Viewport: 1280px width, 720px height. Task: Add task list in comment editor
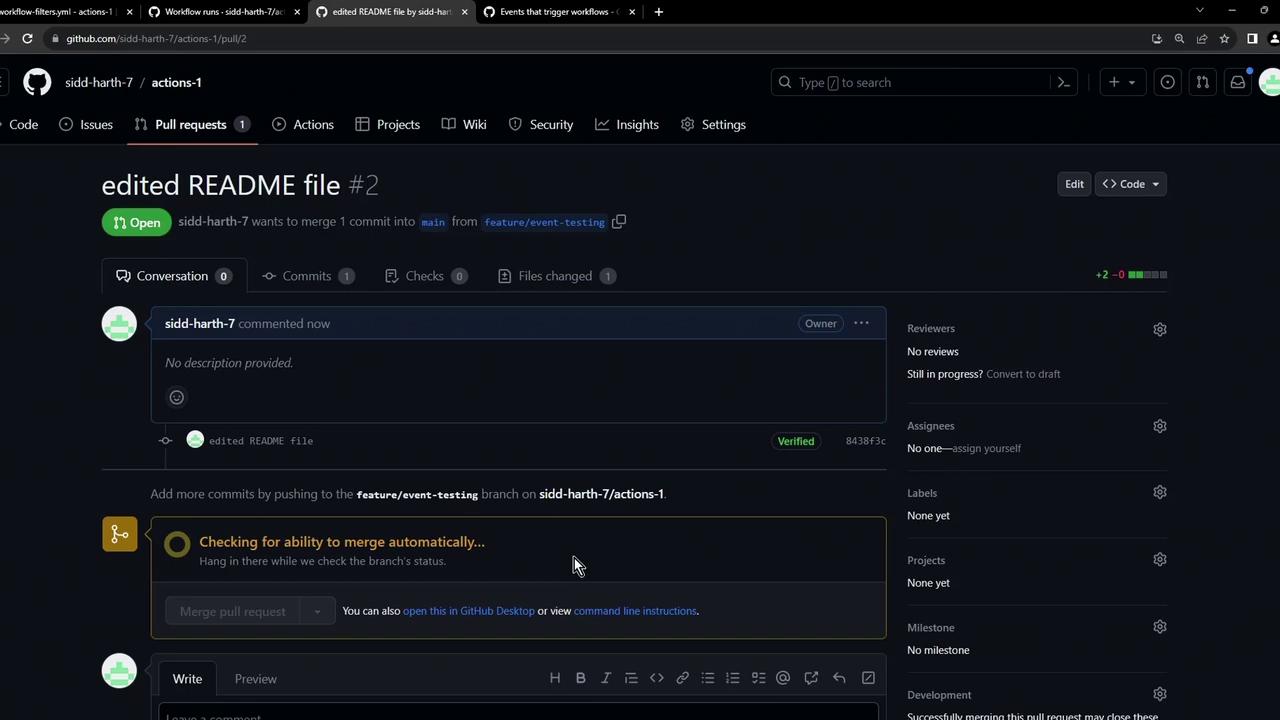(758, 678)
